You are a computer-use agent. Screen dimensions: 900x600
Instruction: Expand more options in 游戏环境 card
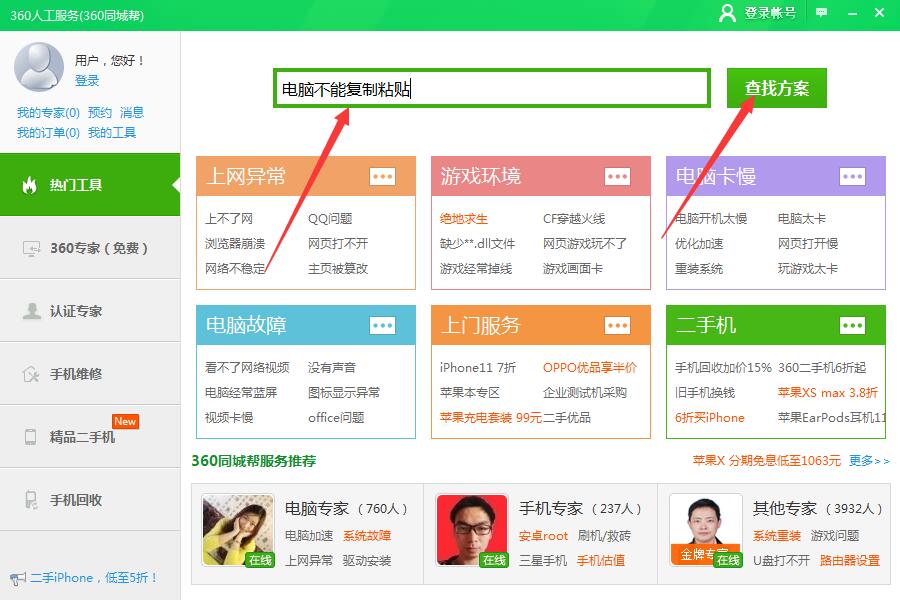tap(618, 176)
